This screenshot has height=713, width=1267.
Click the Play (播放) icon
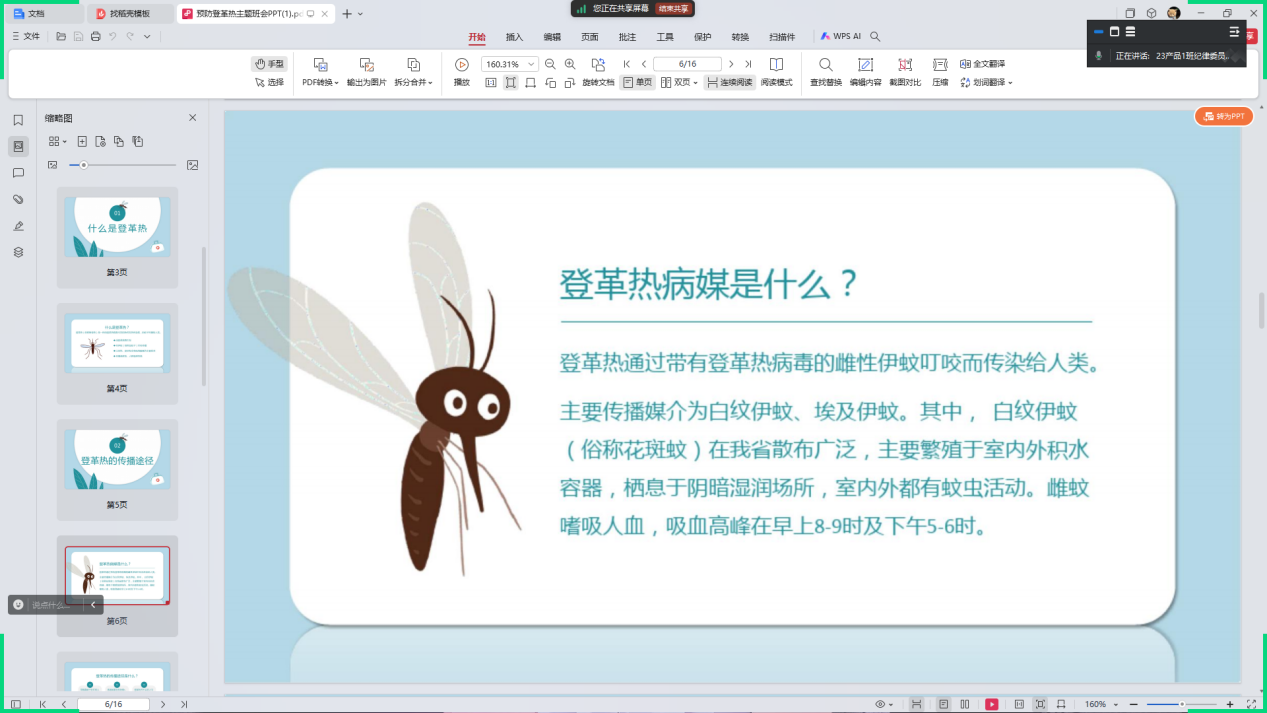pos(461,65)
